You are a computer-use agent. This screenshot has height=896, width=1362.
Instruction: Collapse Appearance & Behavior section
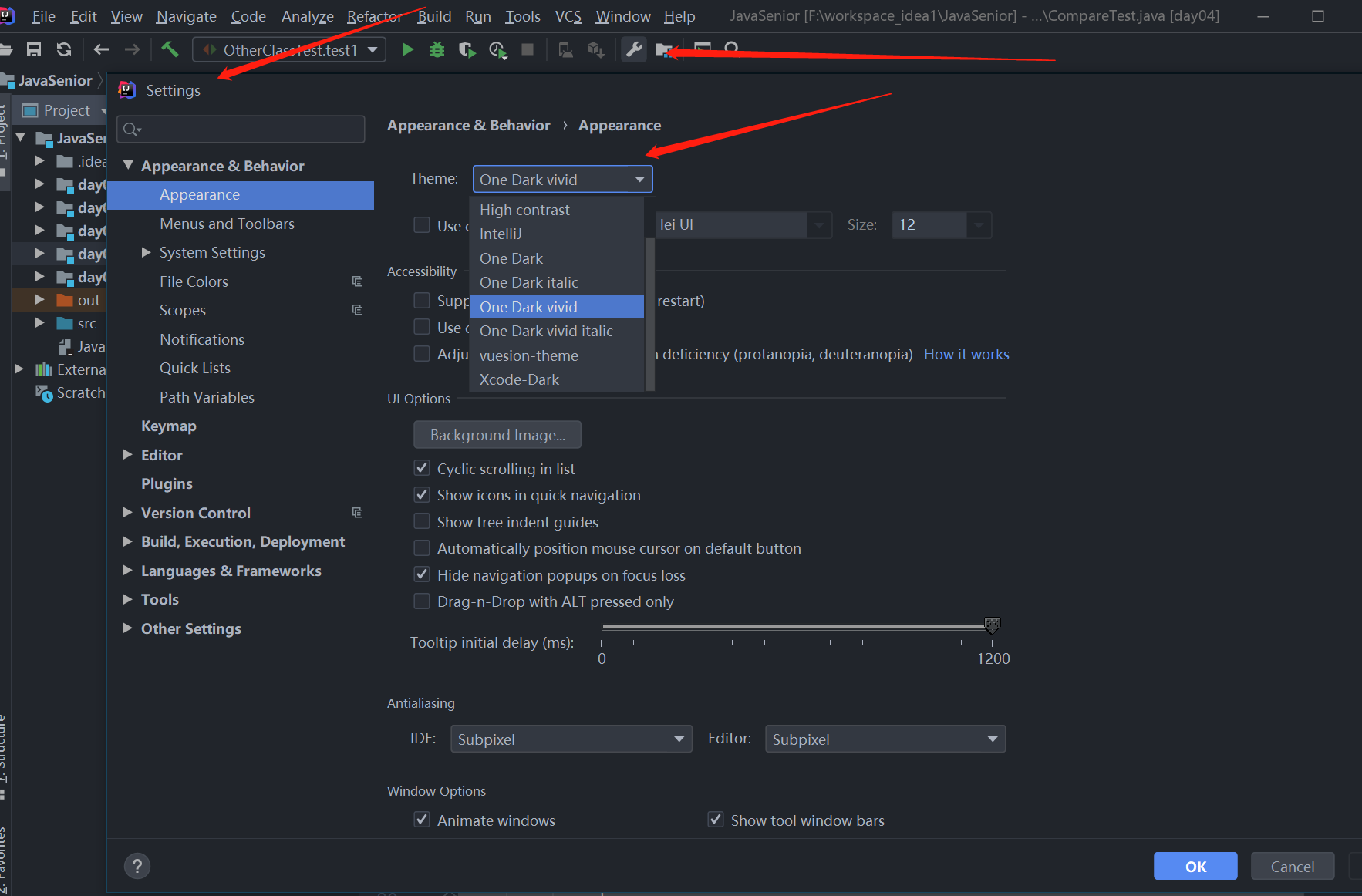pos(129,166)
